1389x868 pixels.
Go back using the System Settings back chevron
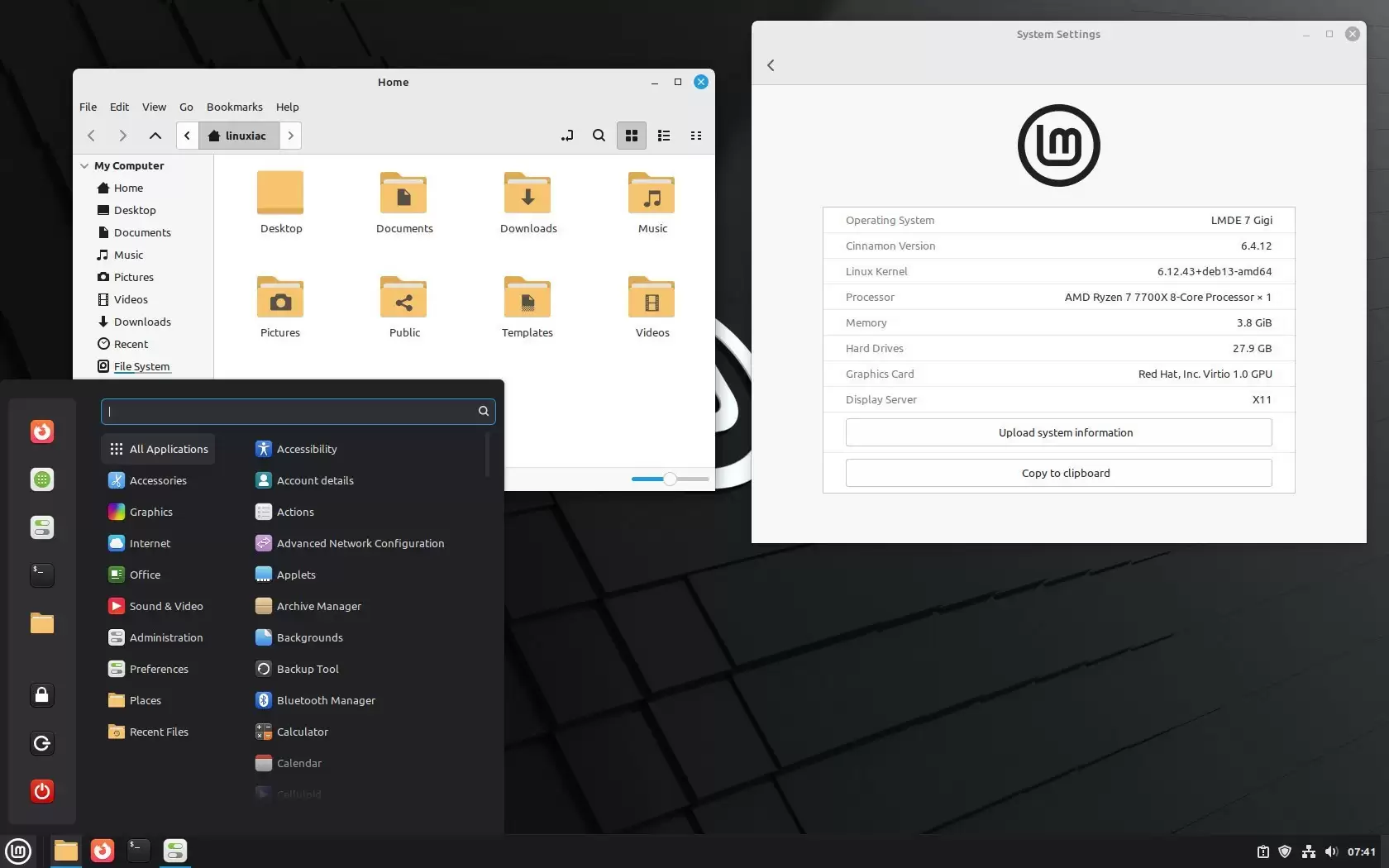[x=770, y=65]
